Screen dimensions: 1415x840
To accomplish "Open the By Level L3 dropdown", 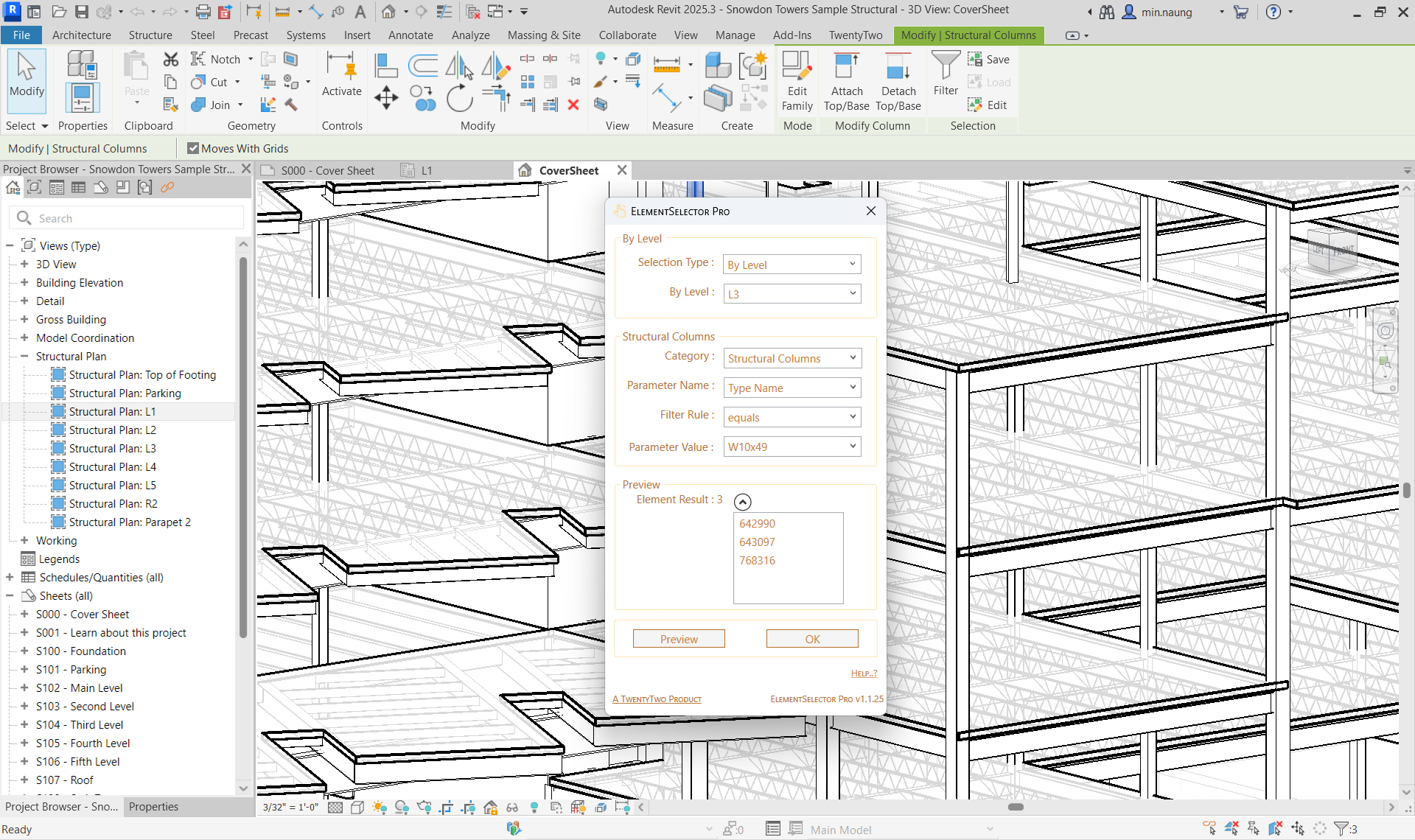I will pyautogui.click(x=792, y=294).
